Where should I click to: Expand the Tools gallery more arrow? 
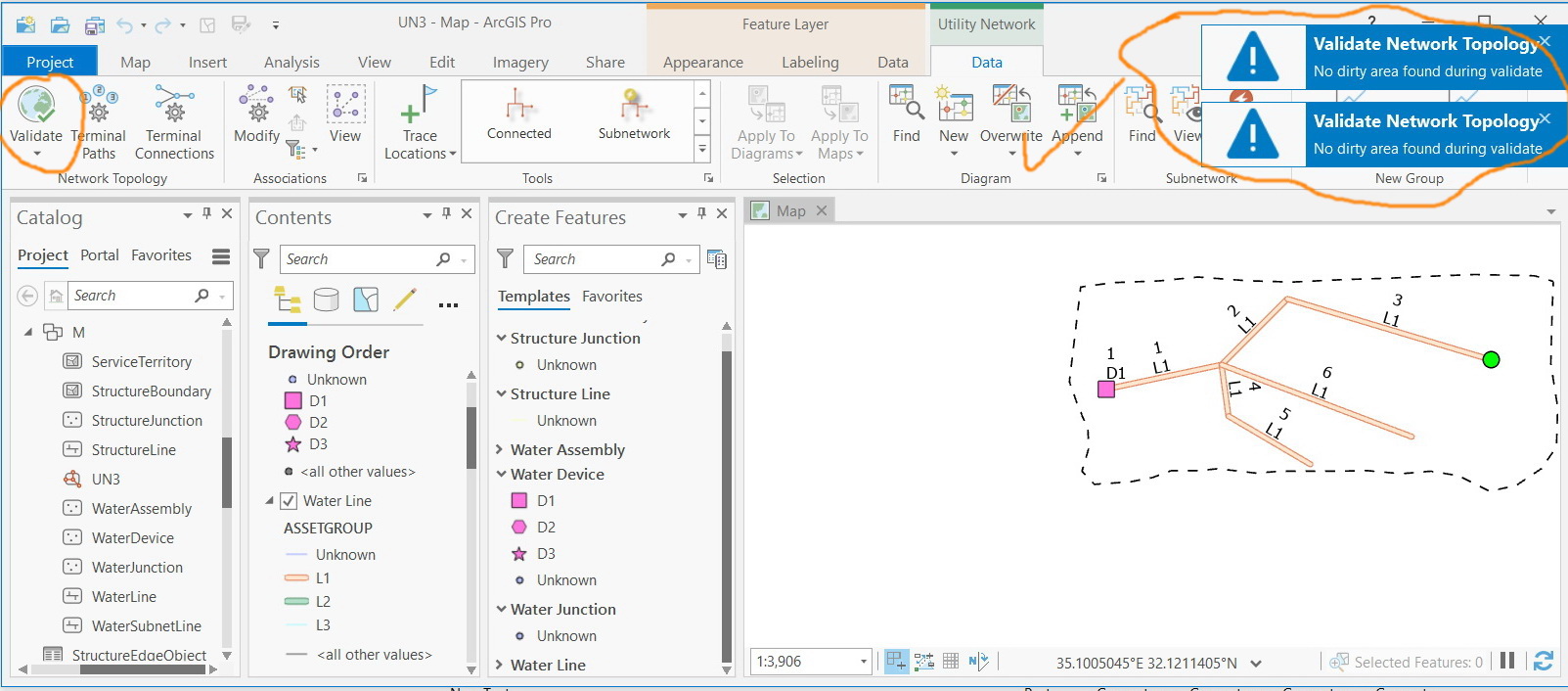click(x=702, y=150)
